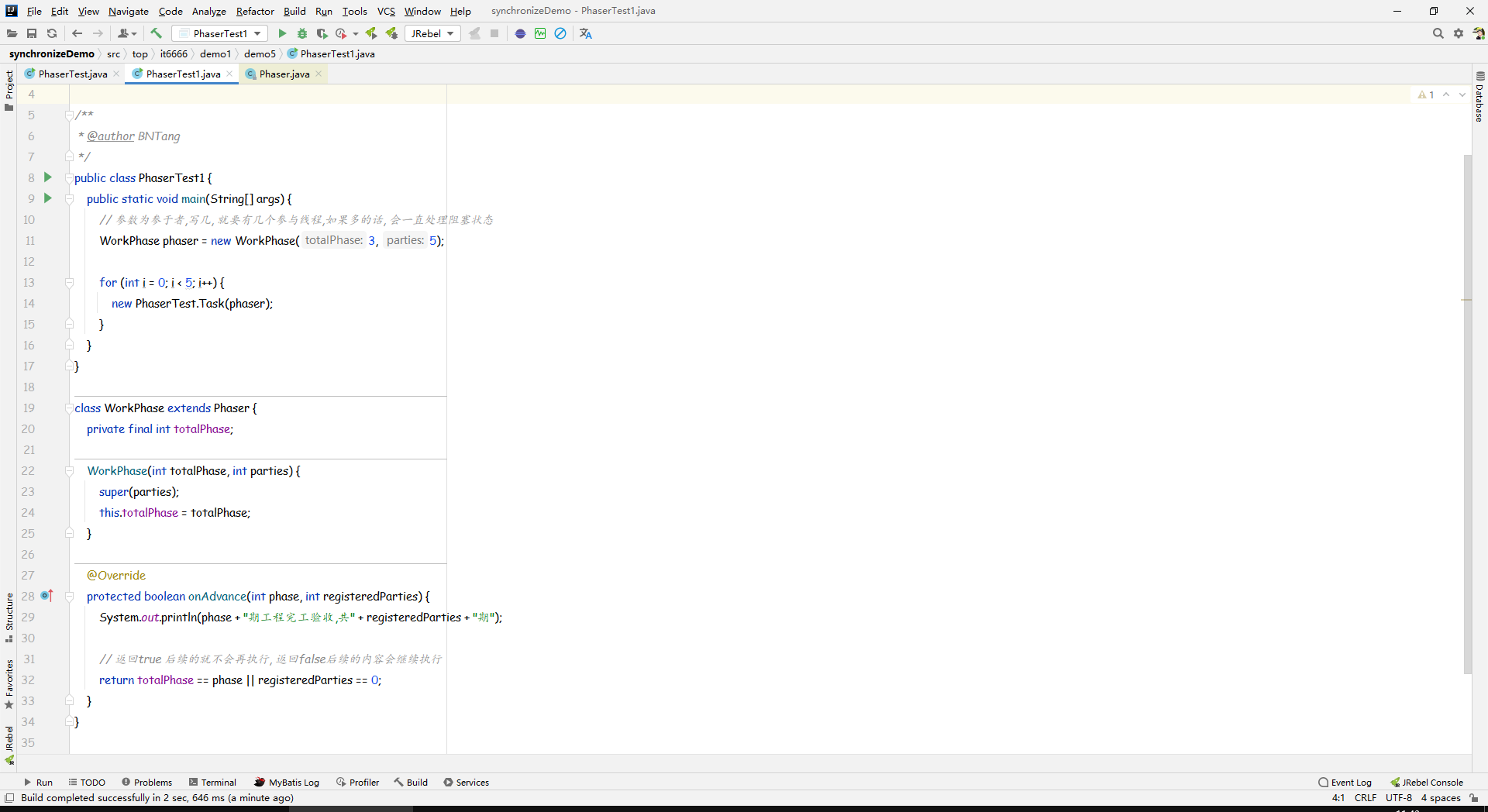This screenshot has height=812, width=1488.
Task: Collapse onAdvance method fold at line 28
Action: tap(69, 597)
